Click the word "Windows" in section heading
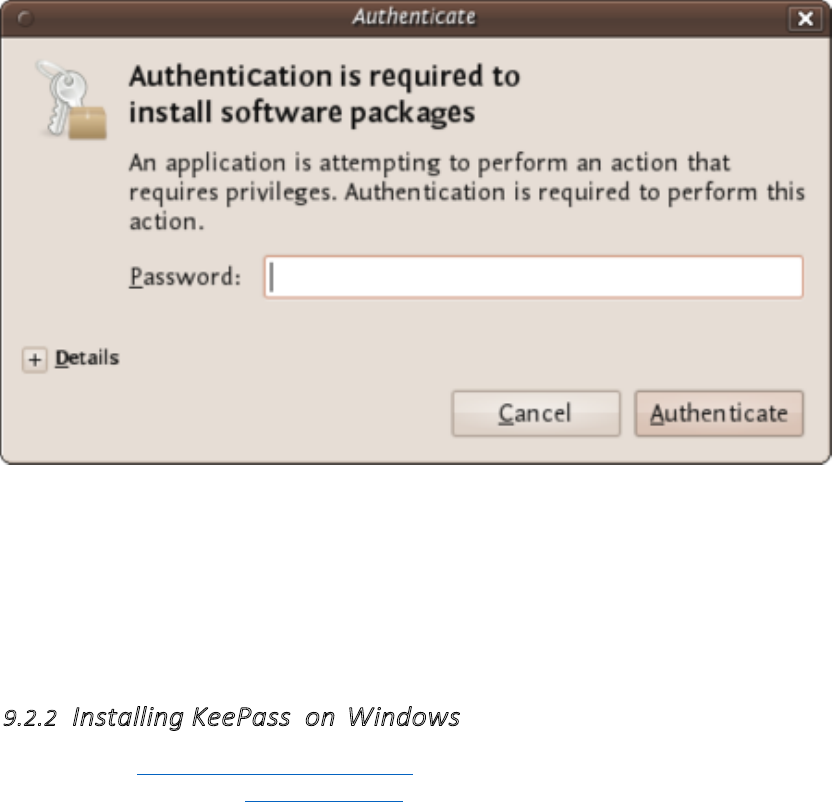 tap(403, 717)
